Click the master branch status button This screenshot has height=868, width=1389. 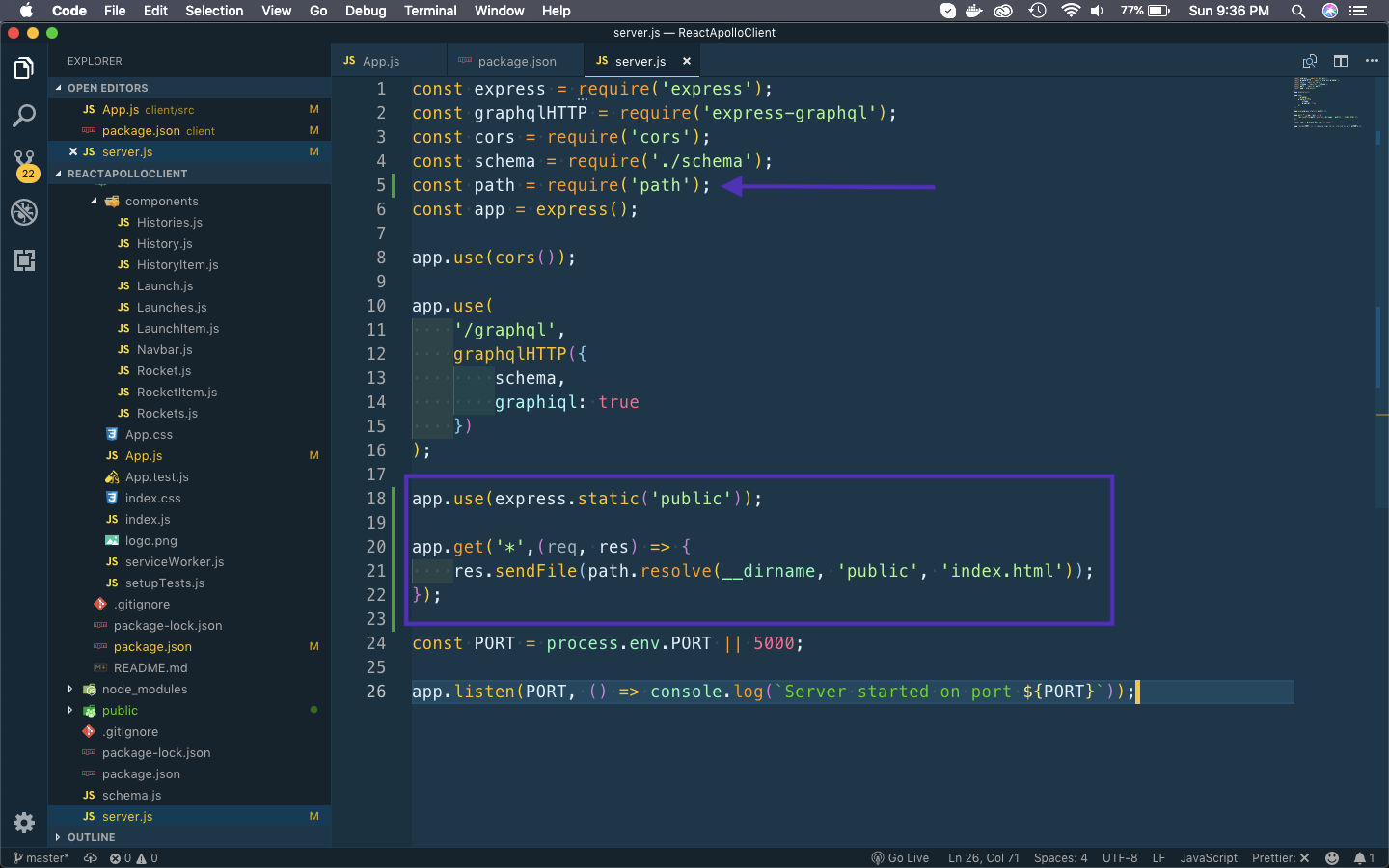point(41,857)
